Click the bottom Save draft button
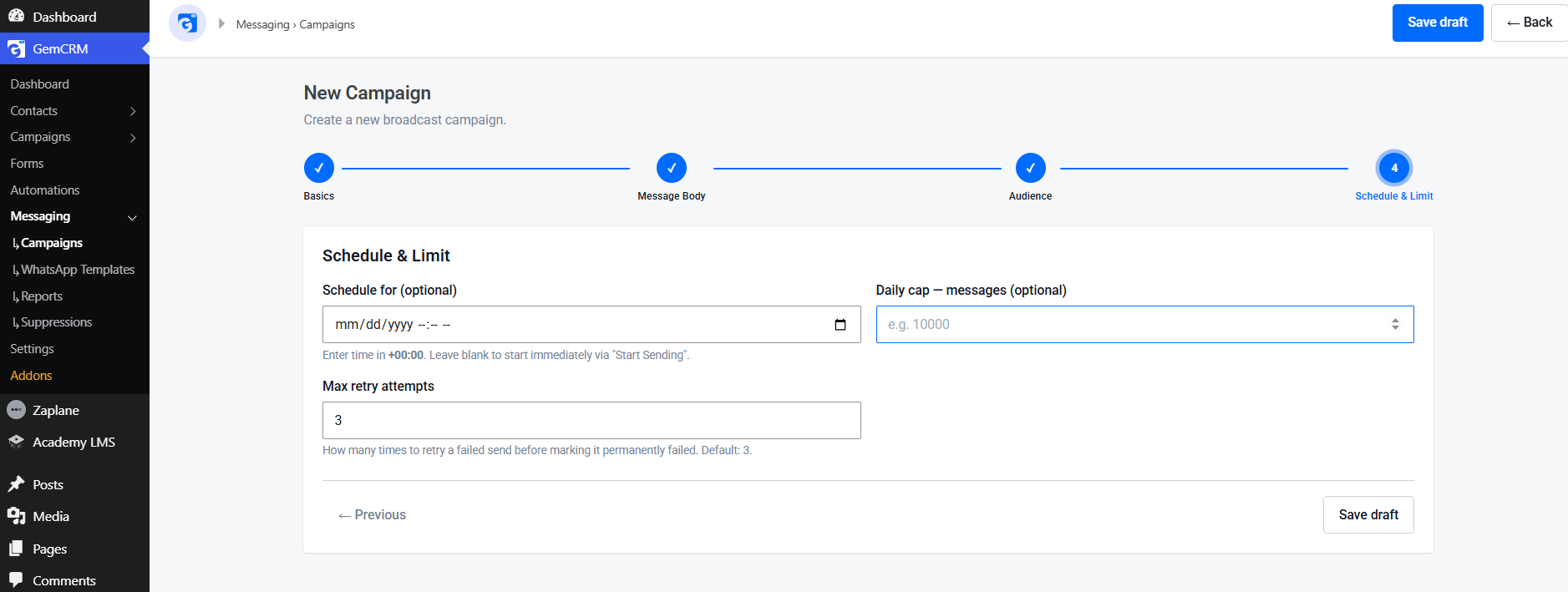Screen dimensions: 1568x592 click(1368, 515)
